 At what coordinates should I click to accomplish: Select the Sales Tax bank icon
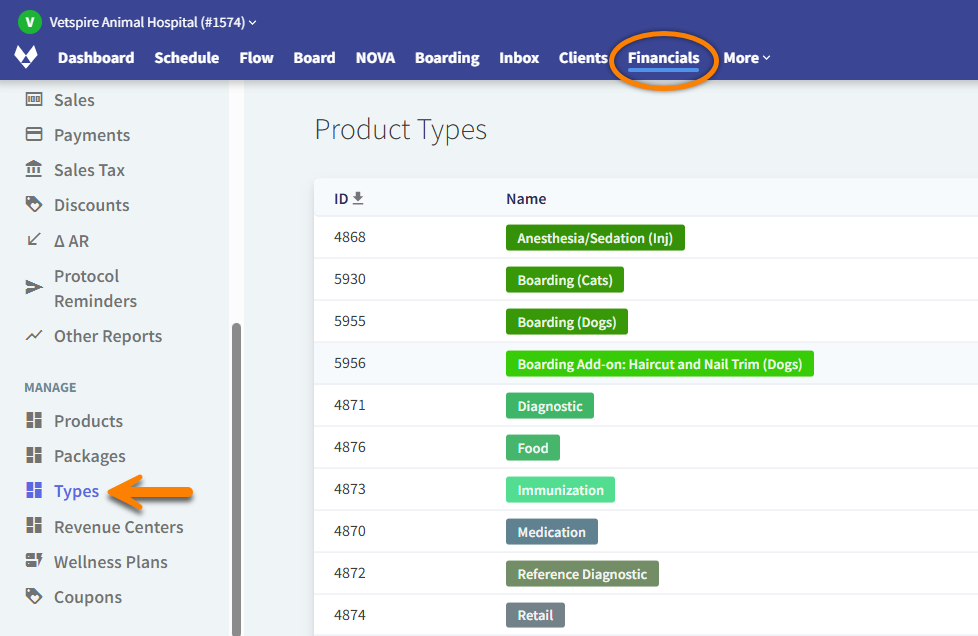point(34,169)
